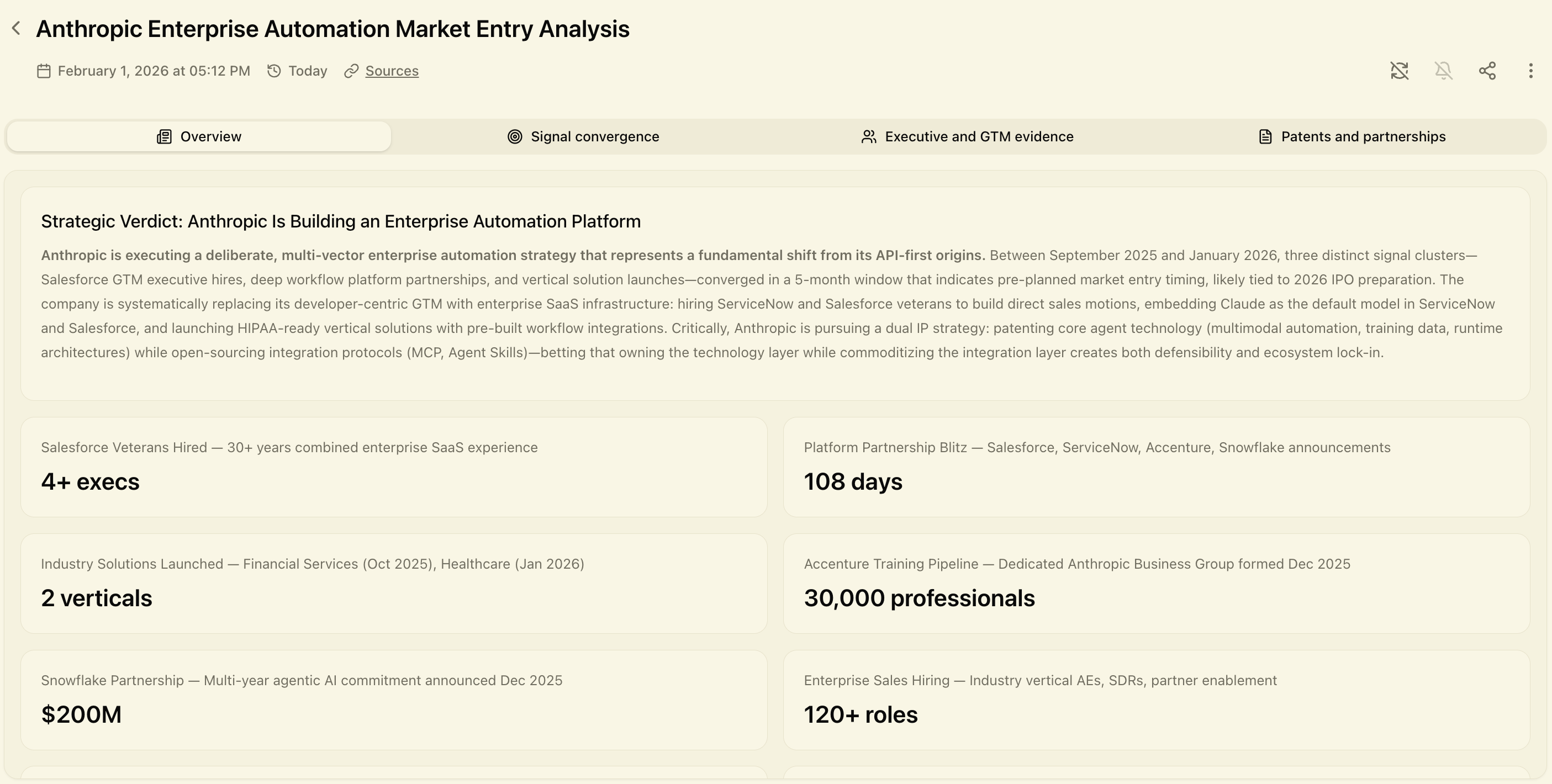Switch to the Signal convergence tab
This screenshot has width=1552, height=784.
583,137
